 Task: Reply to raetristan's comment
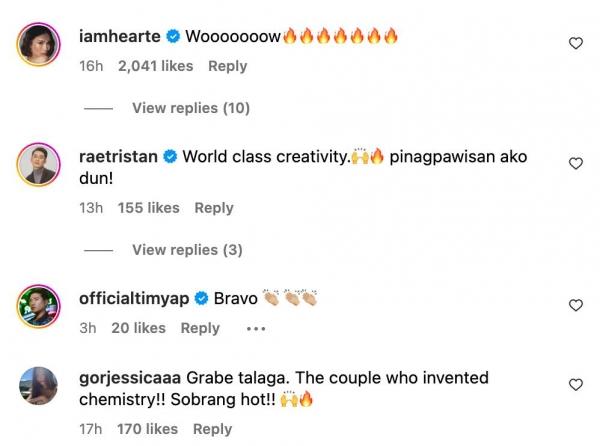coord(214,208)
